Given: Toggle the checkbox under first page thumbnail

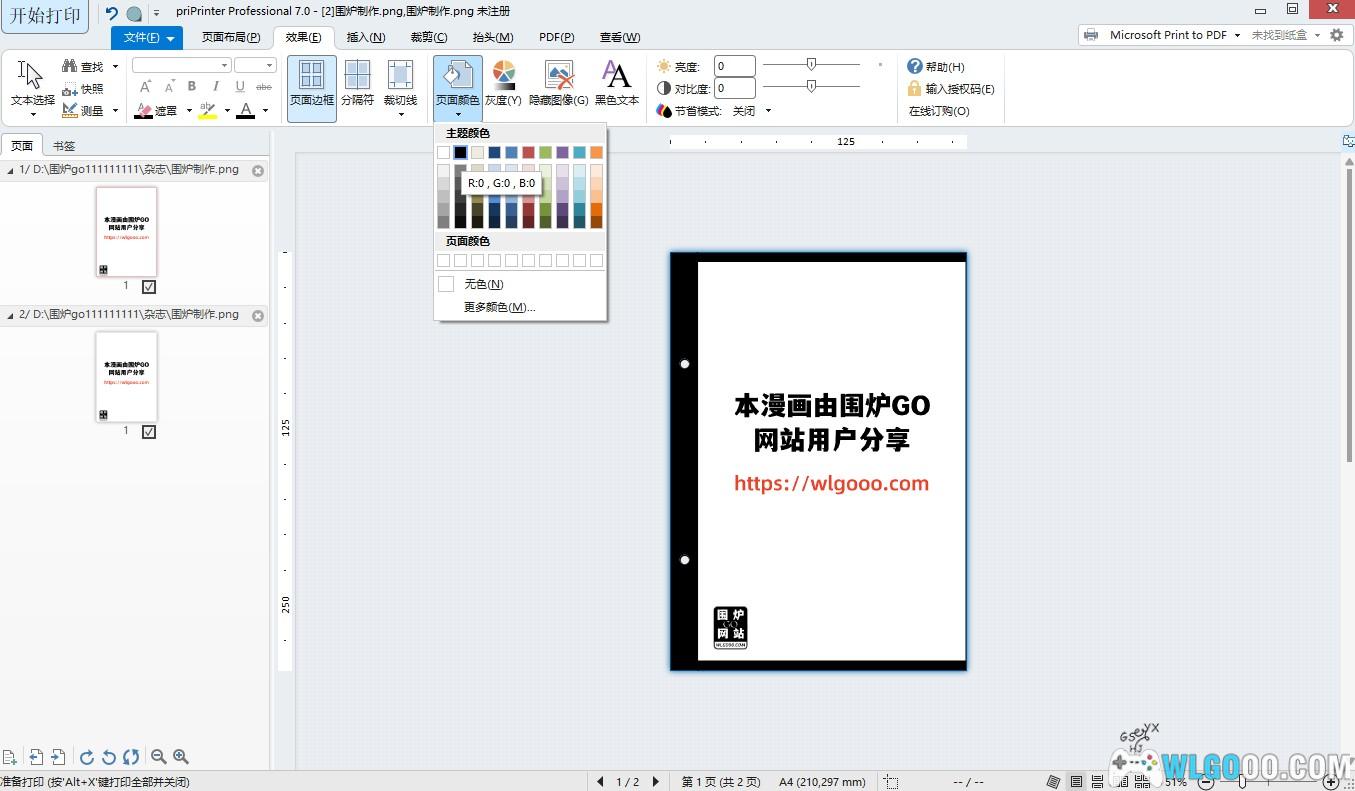Looking at the screenshot, I should [149, 287].
